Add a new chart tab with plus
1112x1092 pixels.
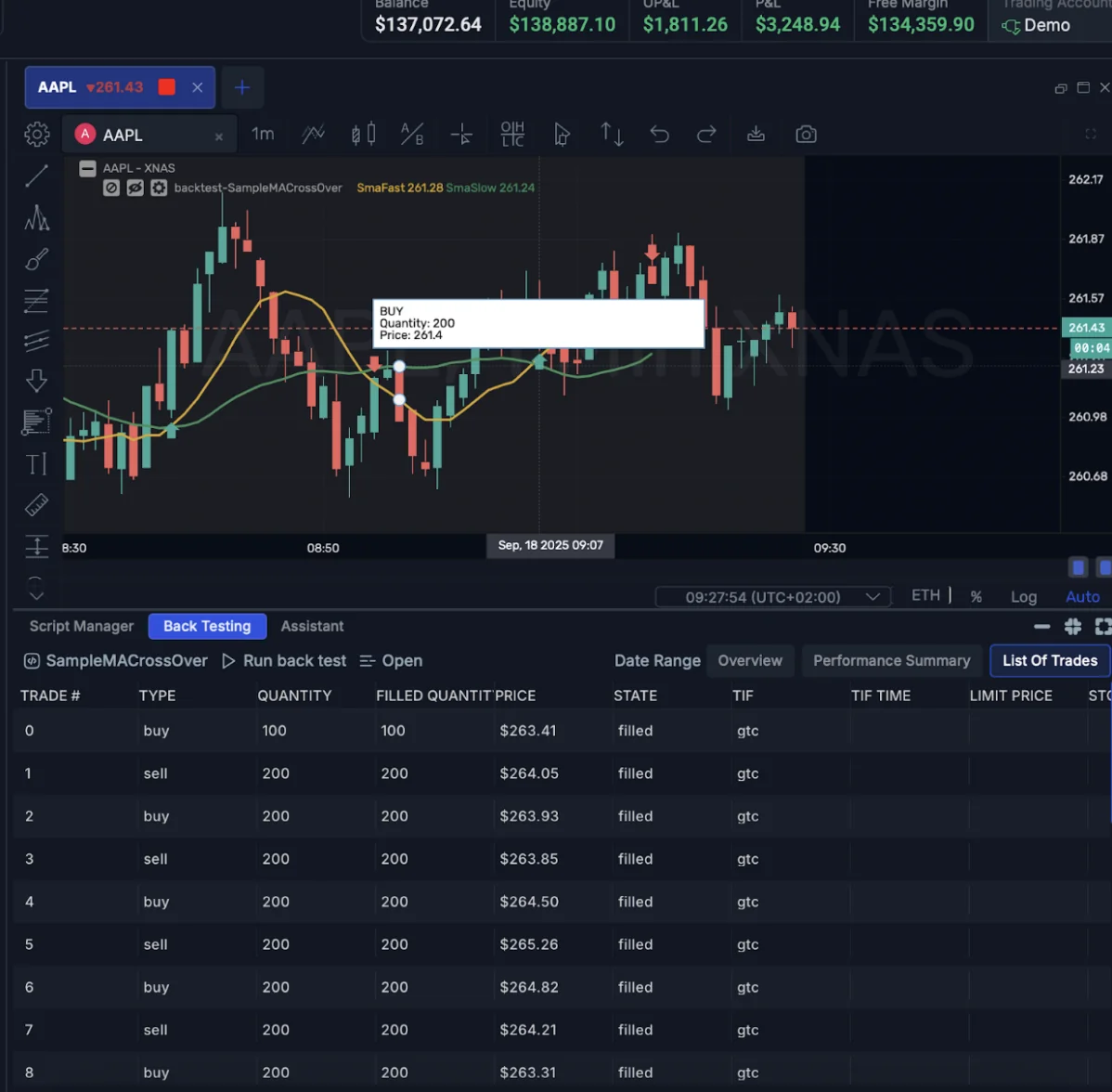pos(241,87)
